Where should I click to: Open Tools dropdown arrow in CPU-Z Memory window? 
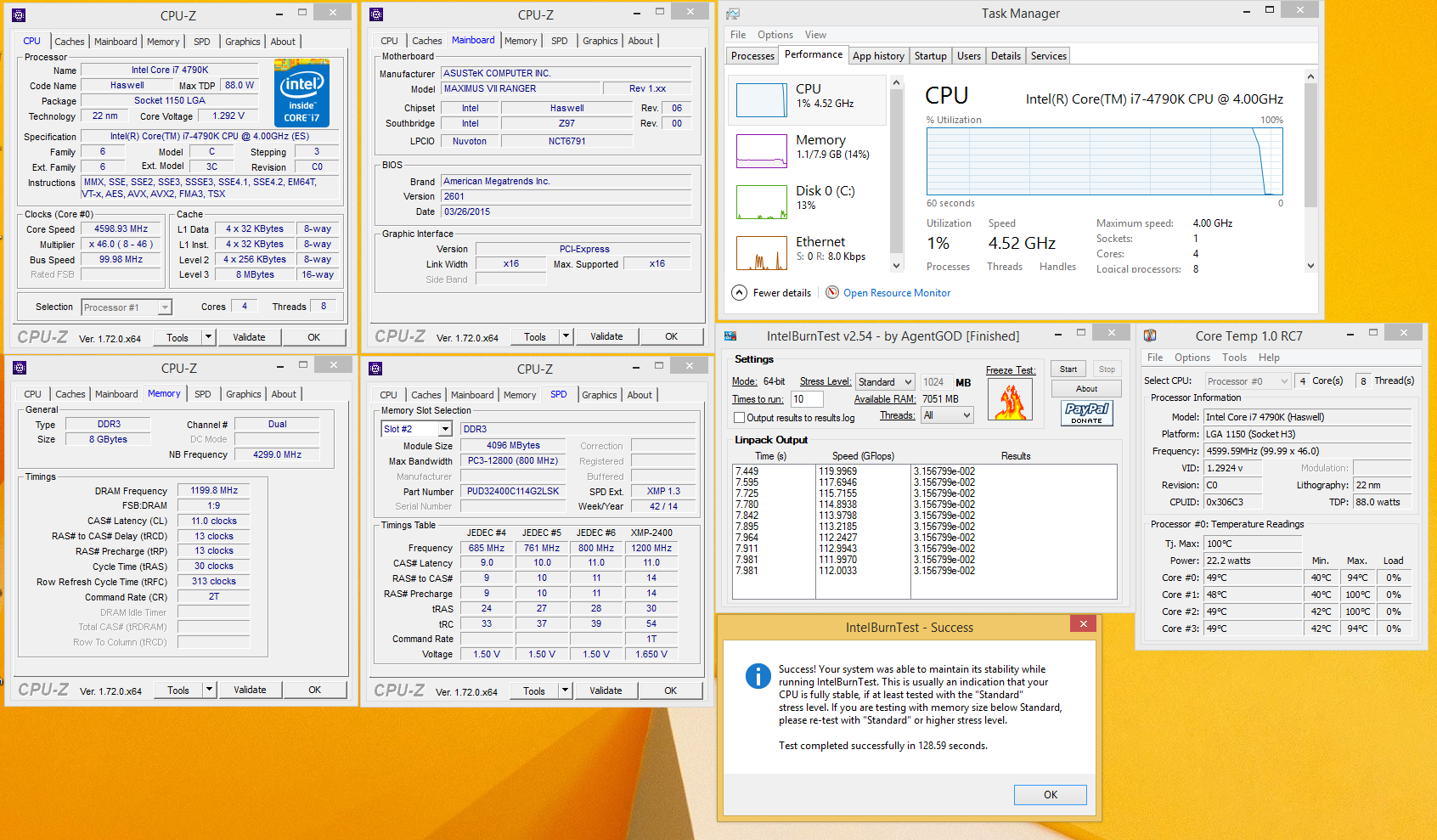(x=209, y=690)
